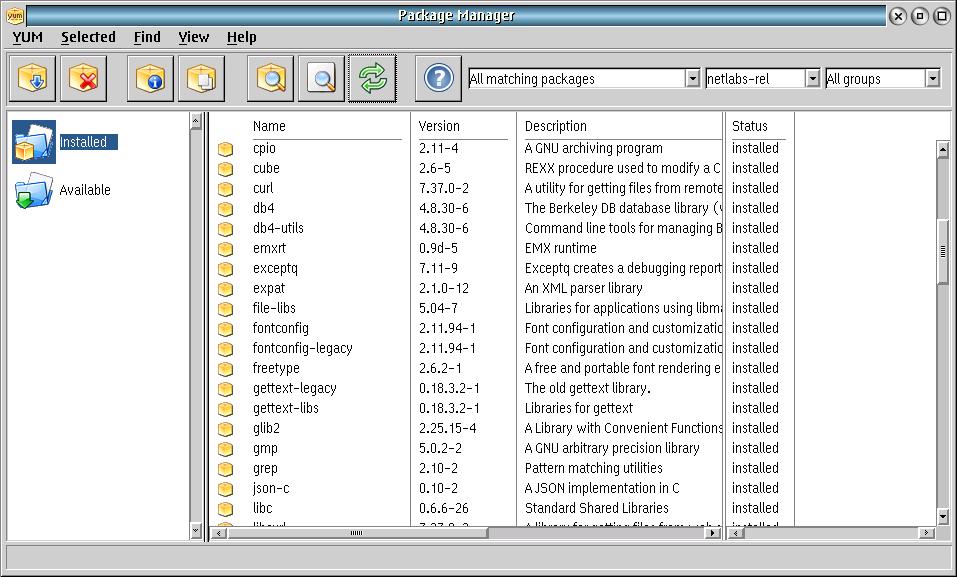Click the package icon beside cpio

pyautogui.click(x=226, y=149)
